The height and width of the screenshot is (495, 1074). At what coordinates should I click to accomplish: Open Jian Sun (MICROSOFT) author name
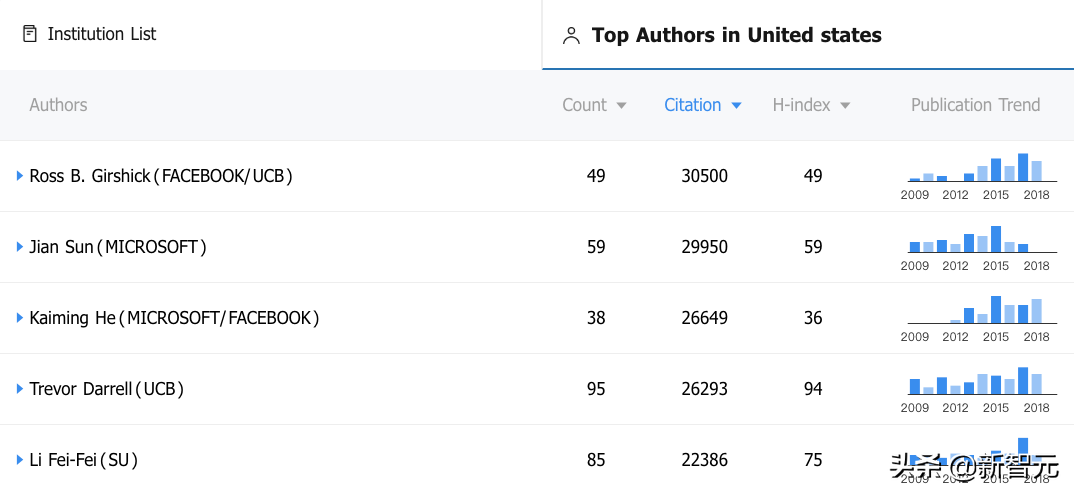[x=118, y=247]
